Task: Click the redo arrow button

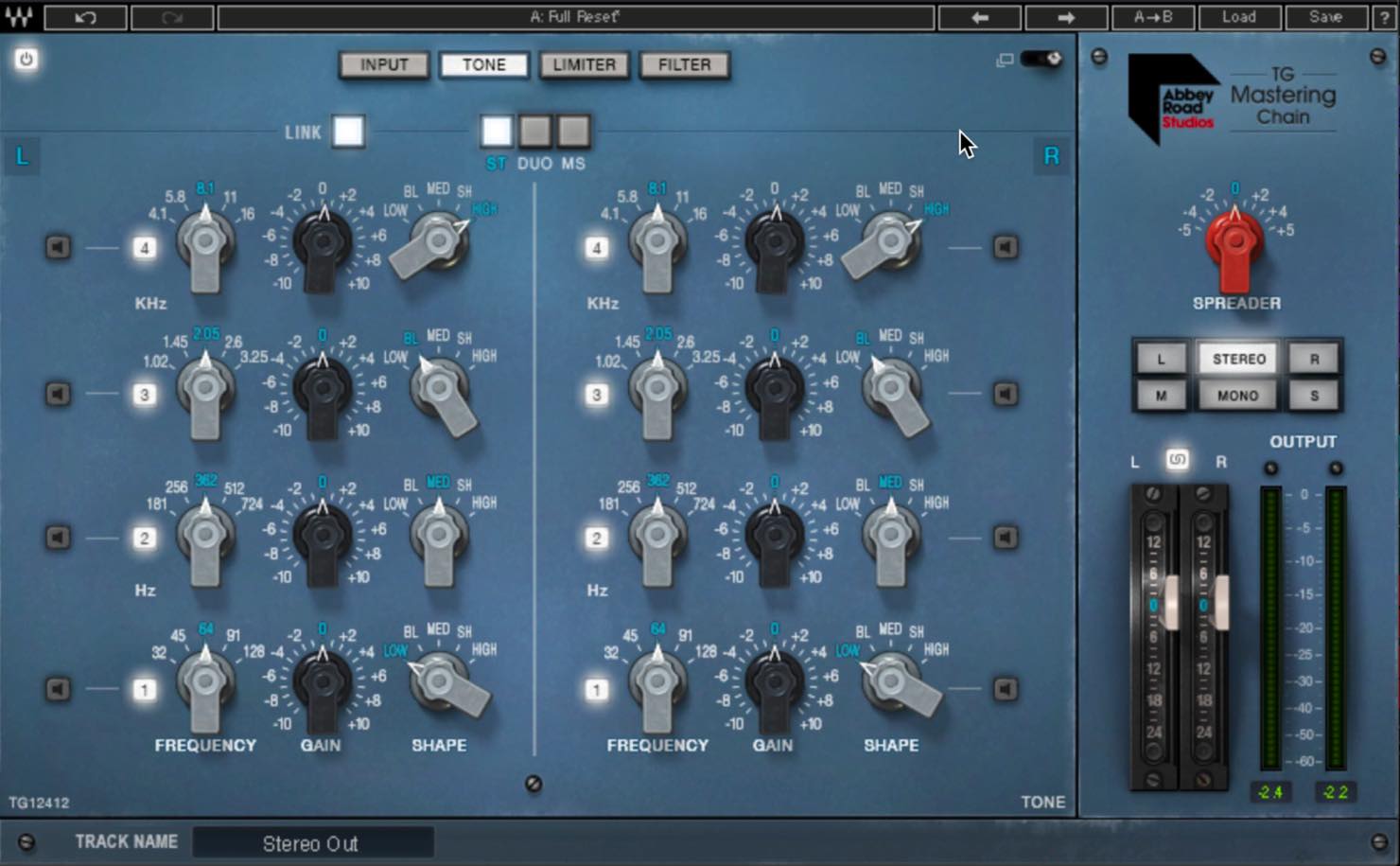Action: [x=172, y=17]
